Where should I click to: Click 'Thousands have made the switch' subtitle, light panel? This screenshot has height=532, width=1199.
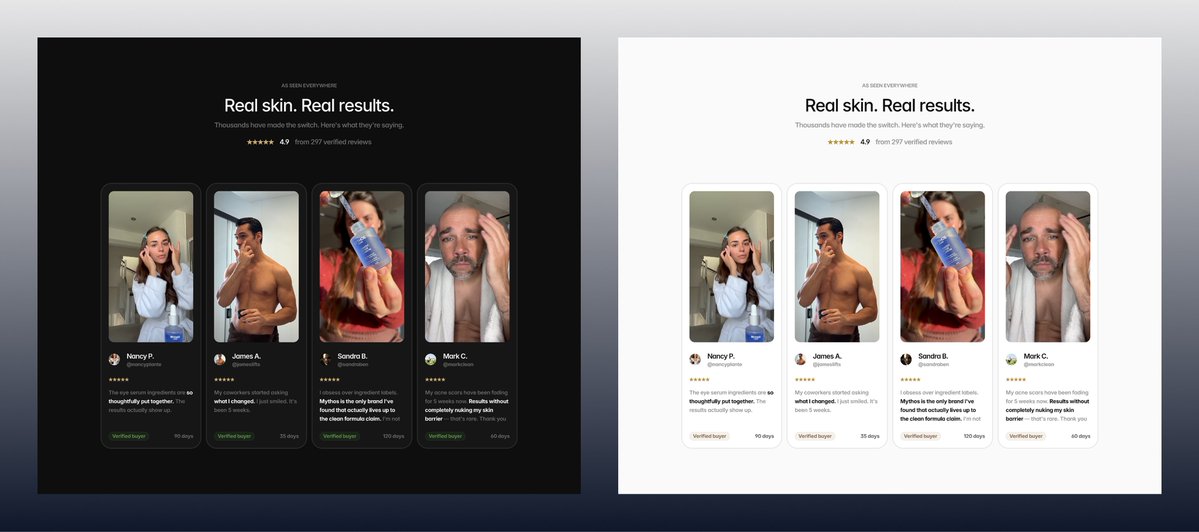click(x=890, y=125)
